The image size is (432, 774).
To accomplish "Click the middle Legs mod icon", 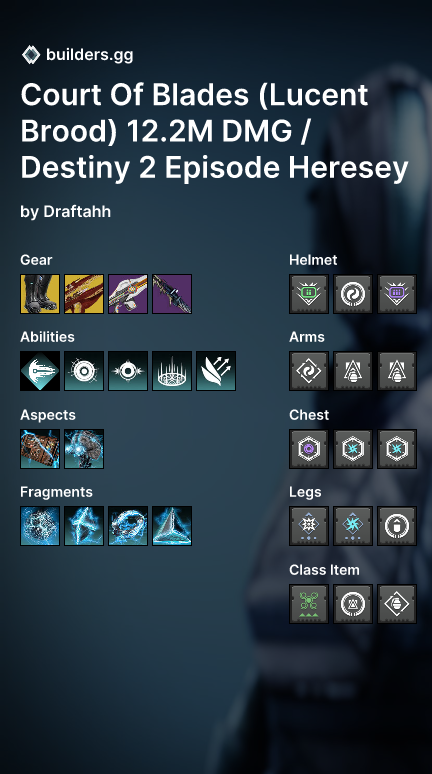I will pyautogui.click(x=353, y=526).
